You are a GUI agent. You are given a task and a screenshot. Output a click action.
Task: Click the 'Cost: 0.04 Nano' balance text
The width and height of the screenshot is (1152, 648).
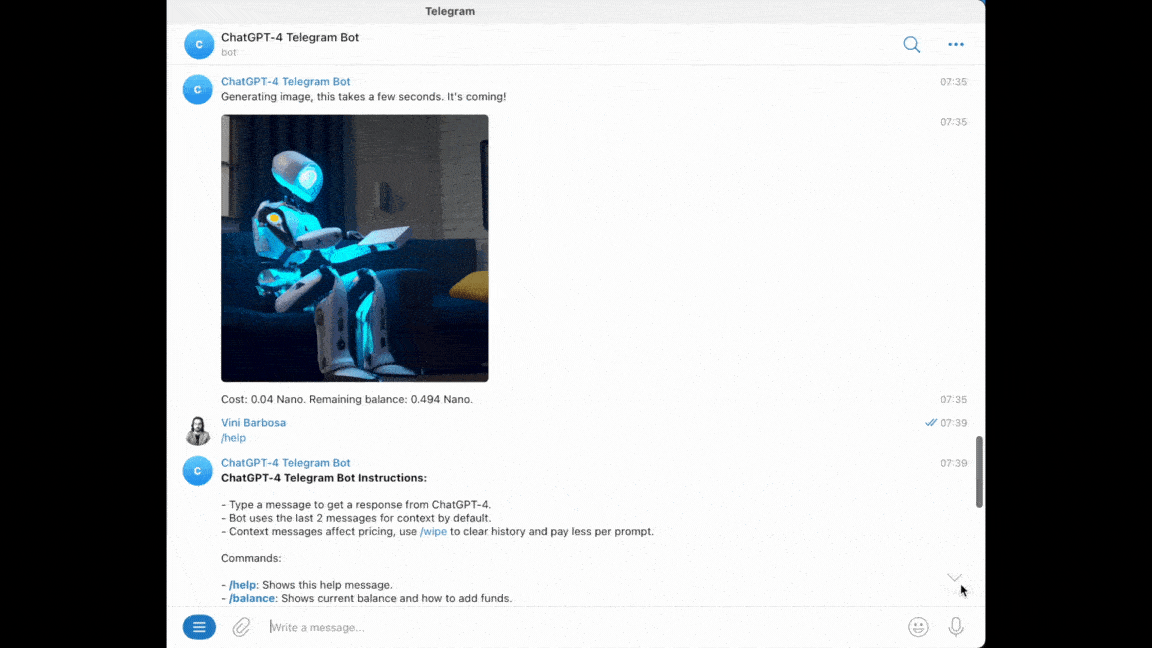347,400
